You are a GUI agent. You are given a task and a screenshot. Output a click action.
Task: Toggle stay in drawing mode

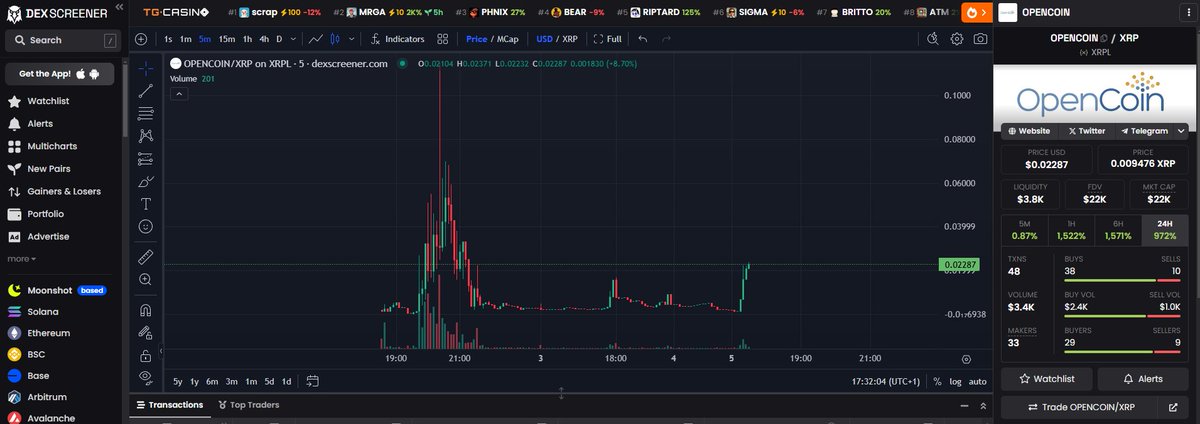tap(146, 332)
